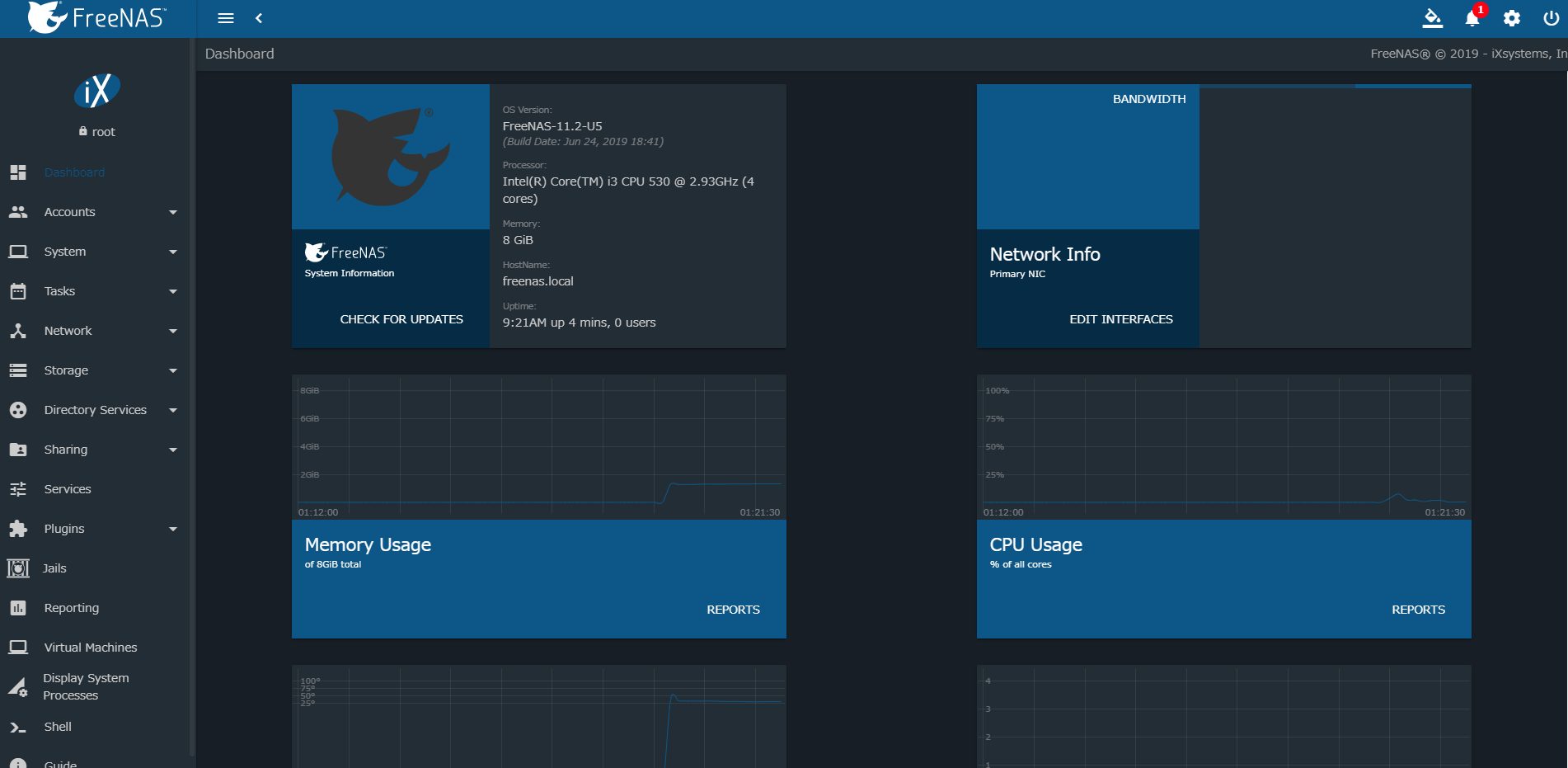Open Display System Processes menu item
The width and height of the screenshot is (1568, 768).
[86, 686]
